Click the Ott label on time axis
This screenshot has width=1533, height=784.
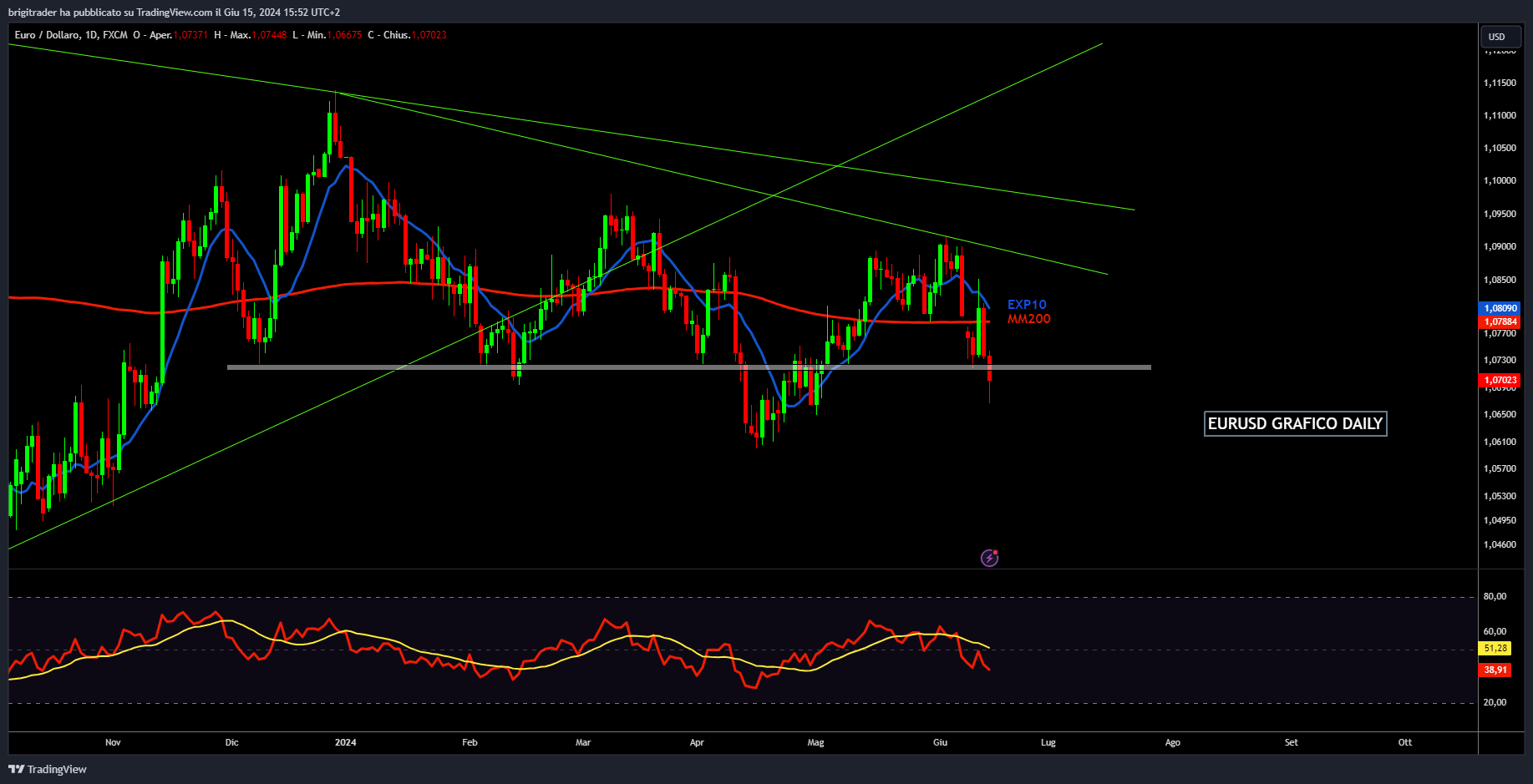(1405, 742)
